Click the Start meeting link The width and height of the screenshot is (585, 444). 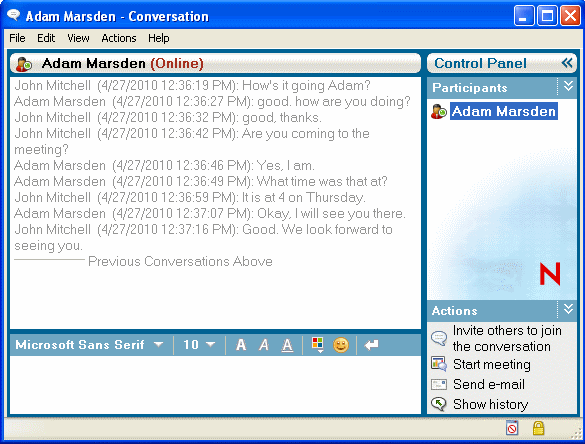[492, 364]
